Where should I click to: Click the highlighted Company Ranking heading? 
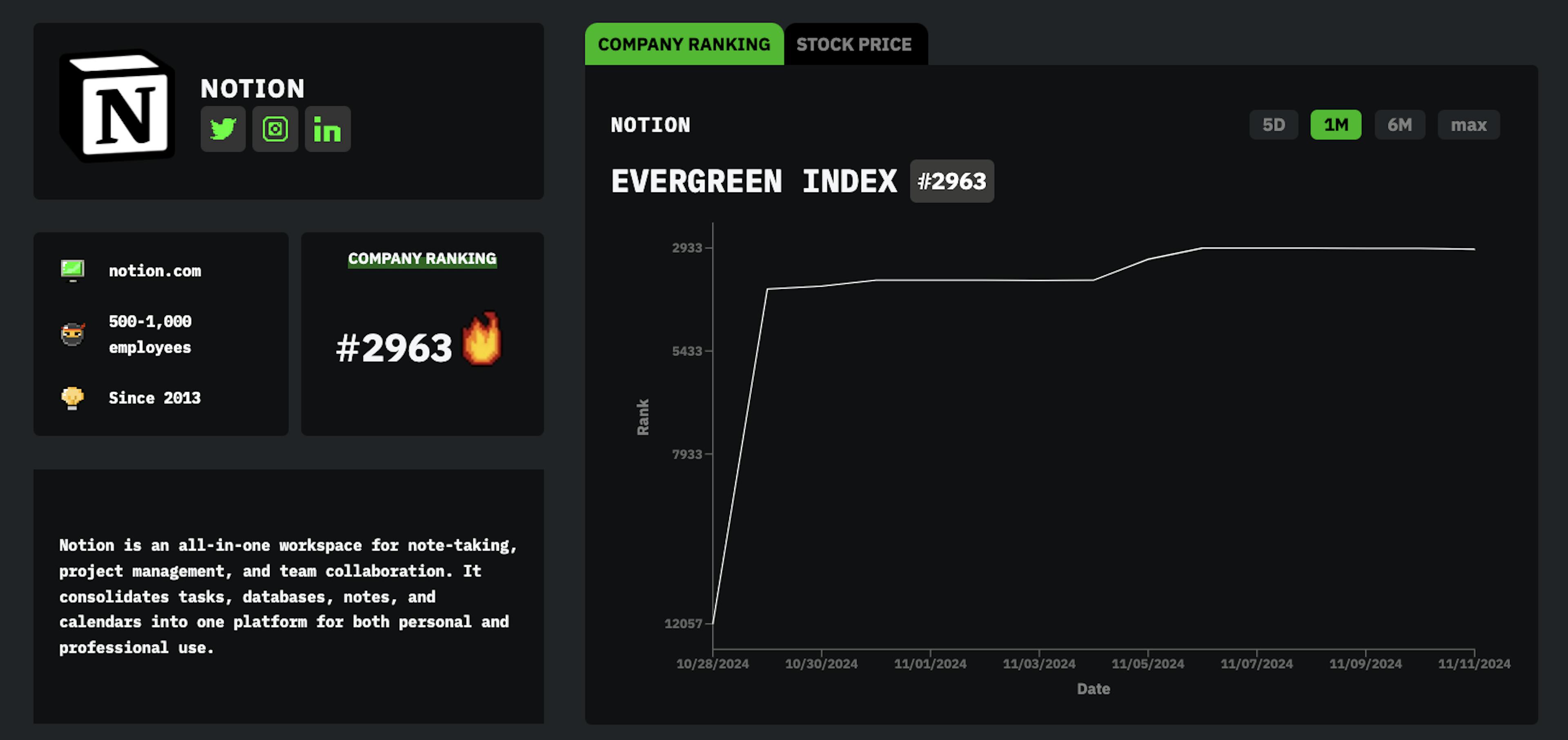point(422,259)
